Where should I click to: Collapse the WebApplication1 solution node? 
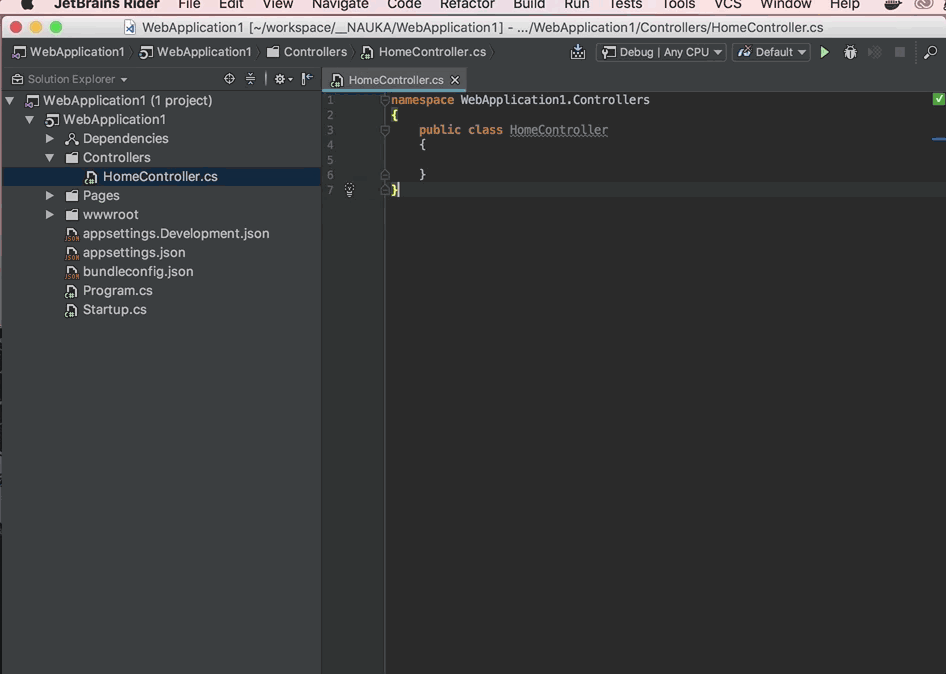tap(10, 101)
